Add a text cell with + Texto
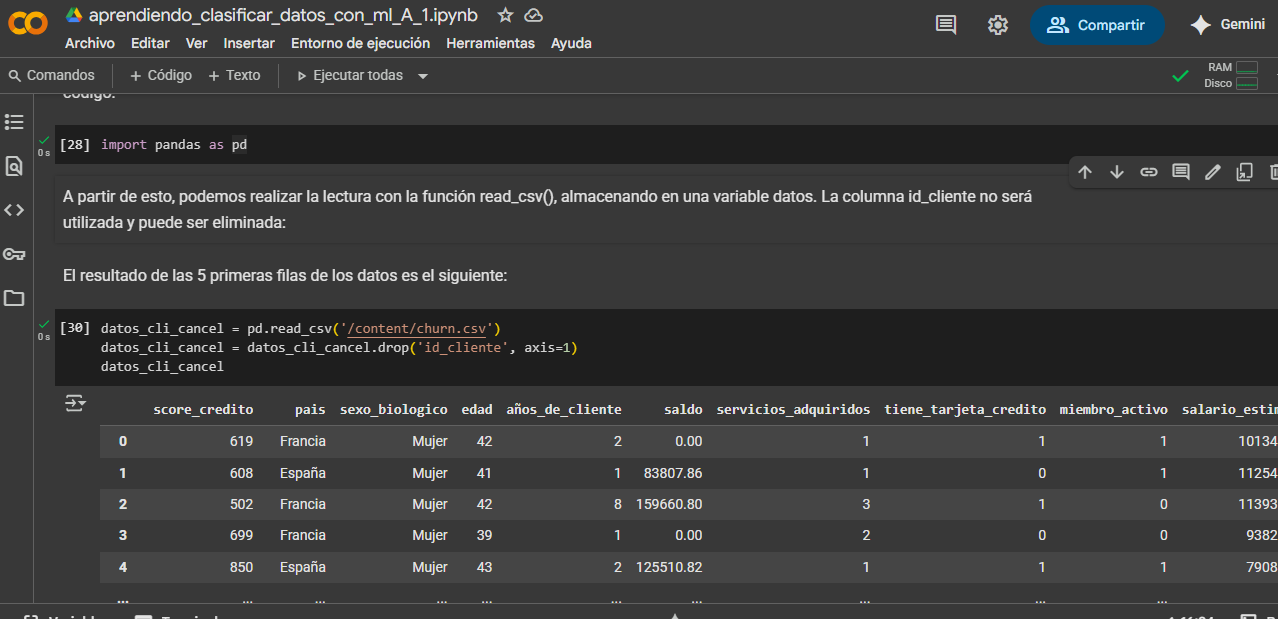Image resolution: width=1278 pixels, height=619 pixels. click(x=234, y=75)
